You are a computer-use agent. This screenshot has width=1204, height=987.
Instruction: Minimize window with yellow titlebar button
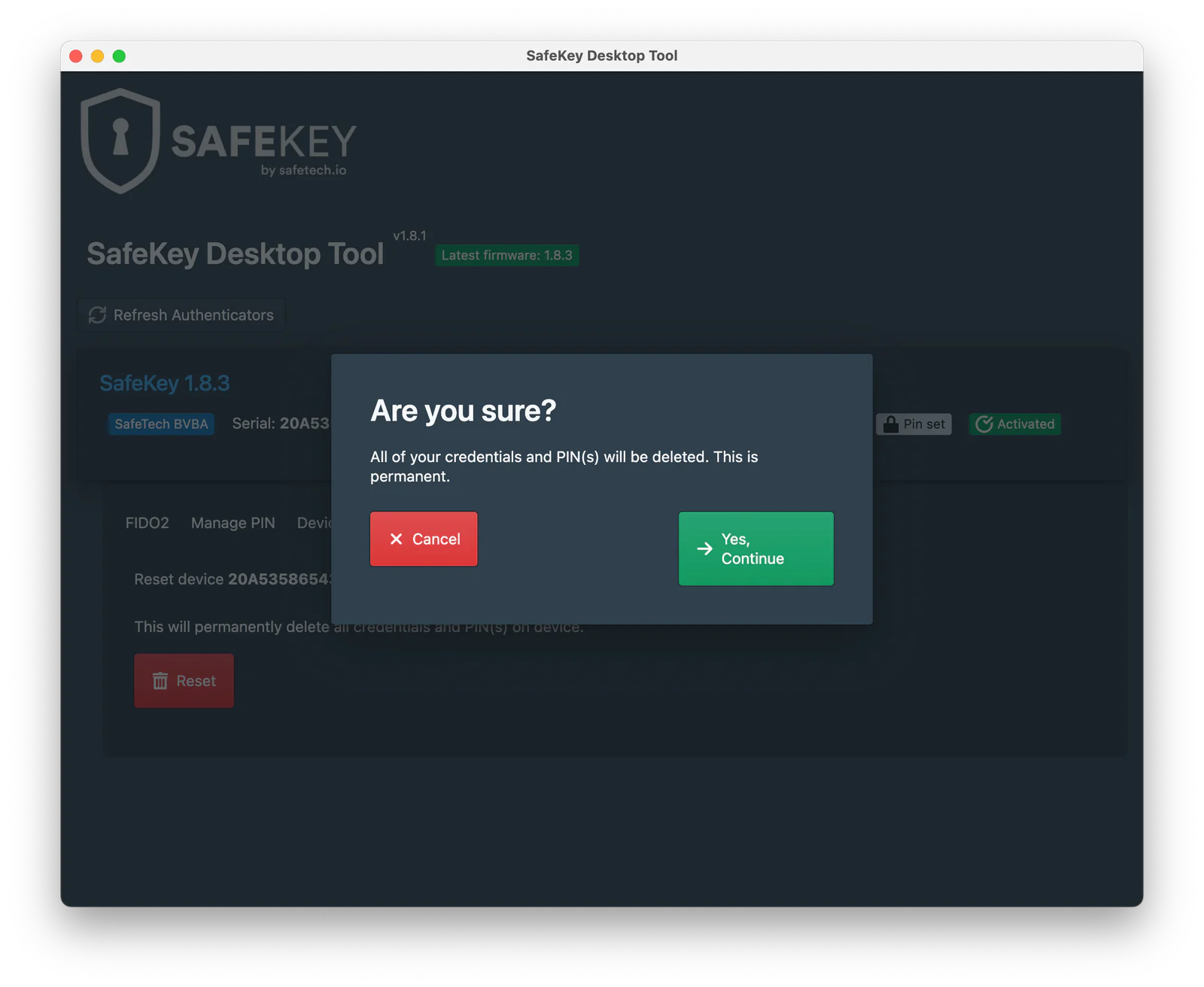tap(98, 56)
